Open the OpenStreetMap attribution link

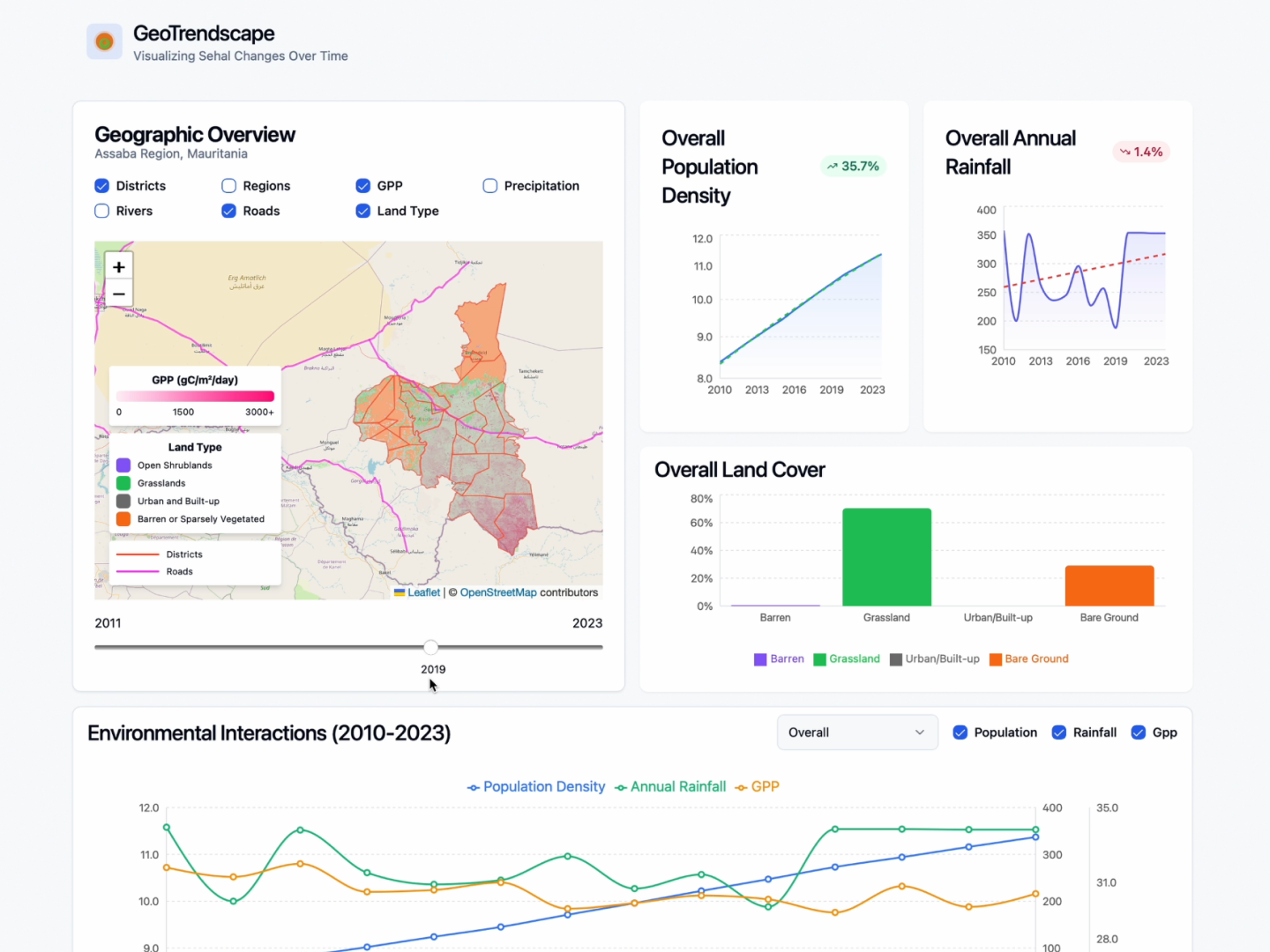coord(497,592)
